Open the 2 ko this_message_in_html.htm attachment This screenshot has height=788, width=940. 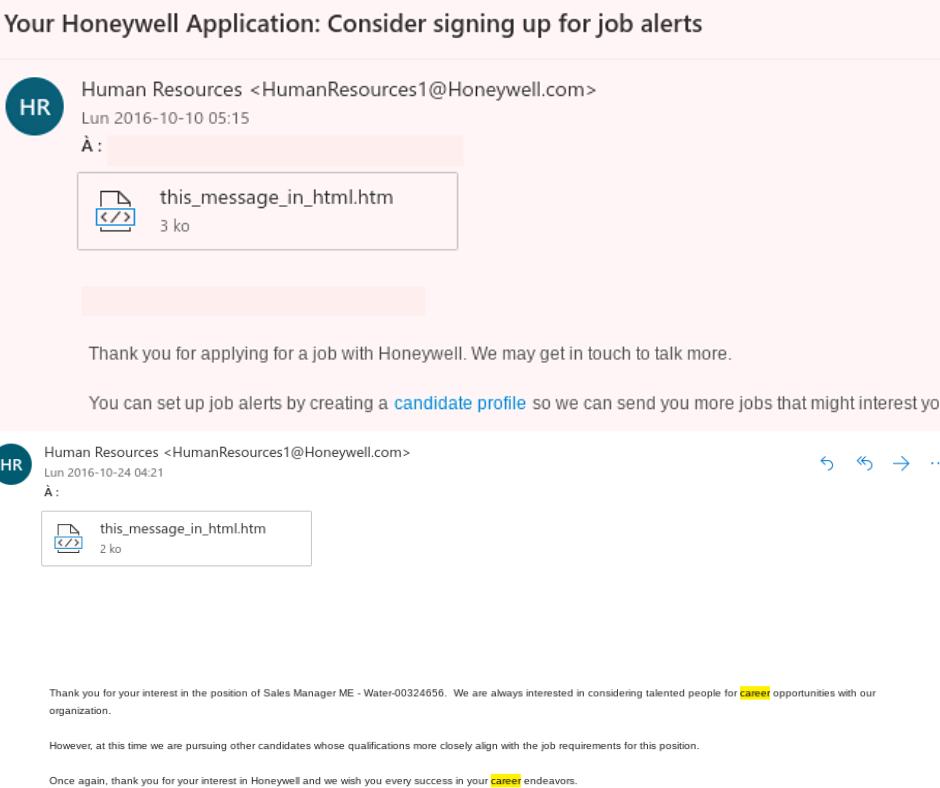coord(176,539)
